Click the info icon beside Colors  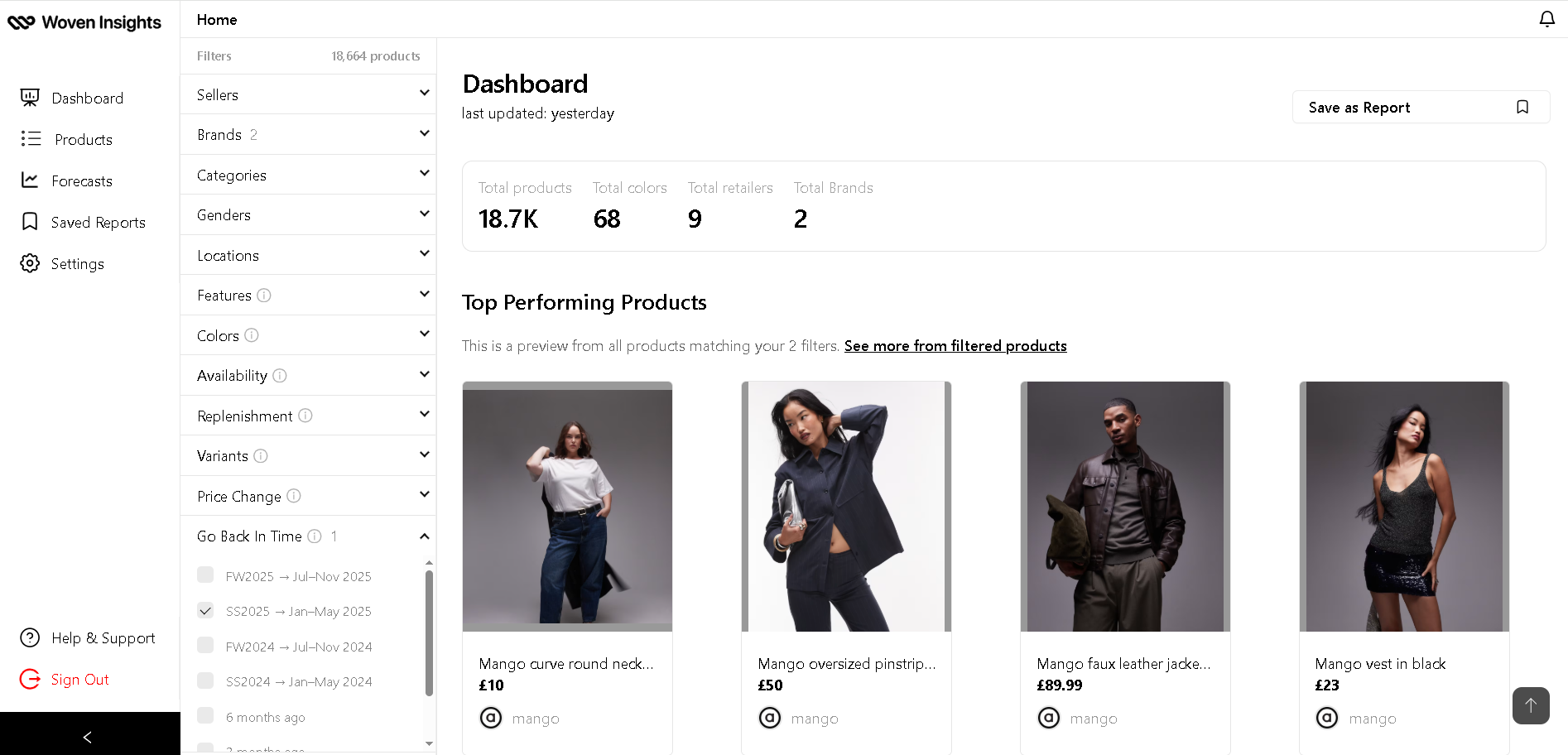coord(252,335)
